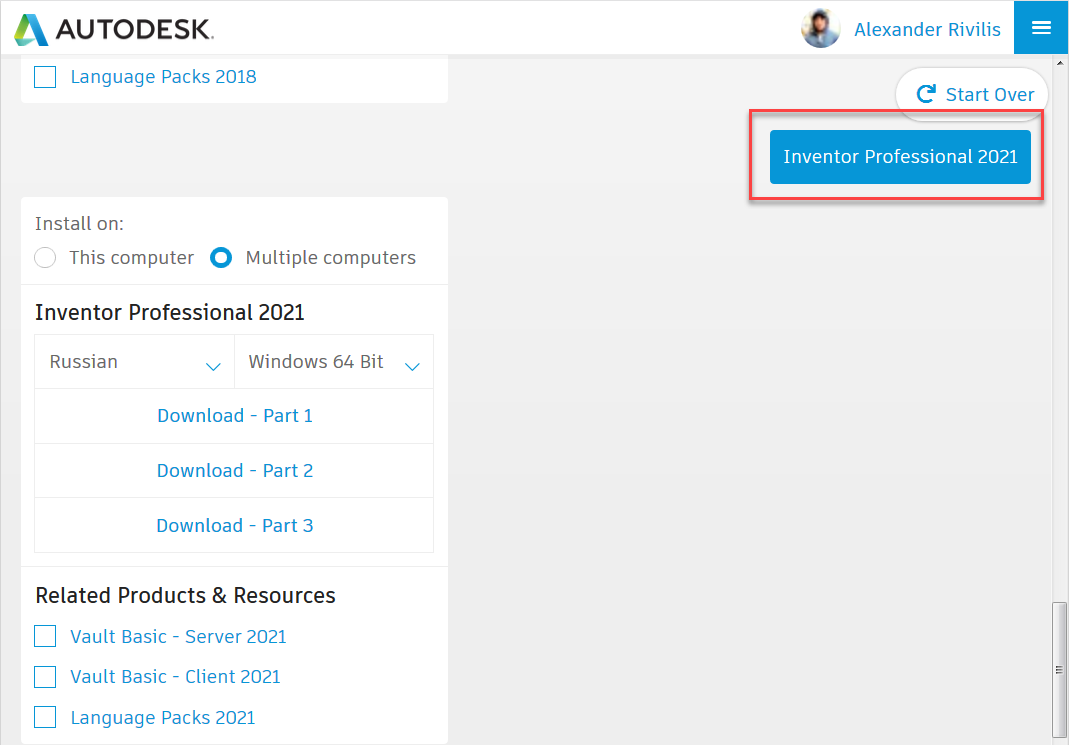Download Part 2 of Inventor

point(235,471)
